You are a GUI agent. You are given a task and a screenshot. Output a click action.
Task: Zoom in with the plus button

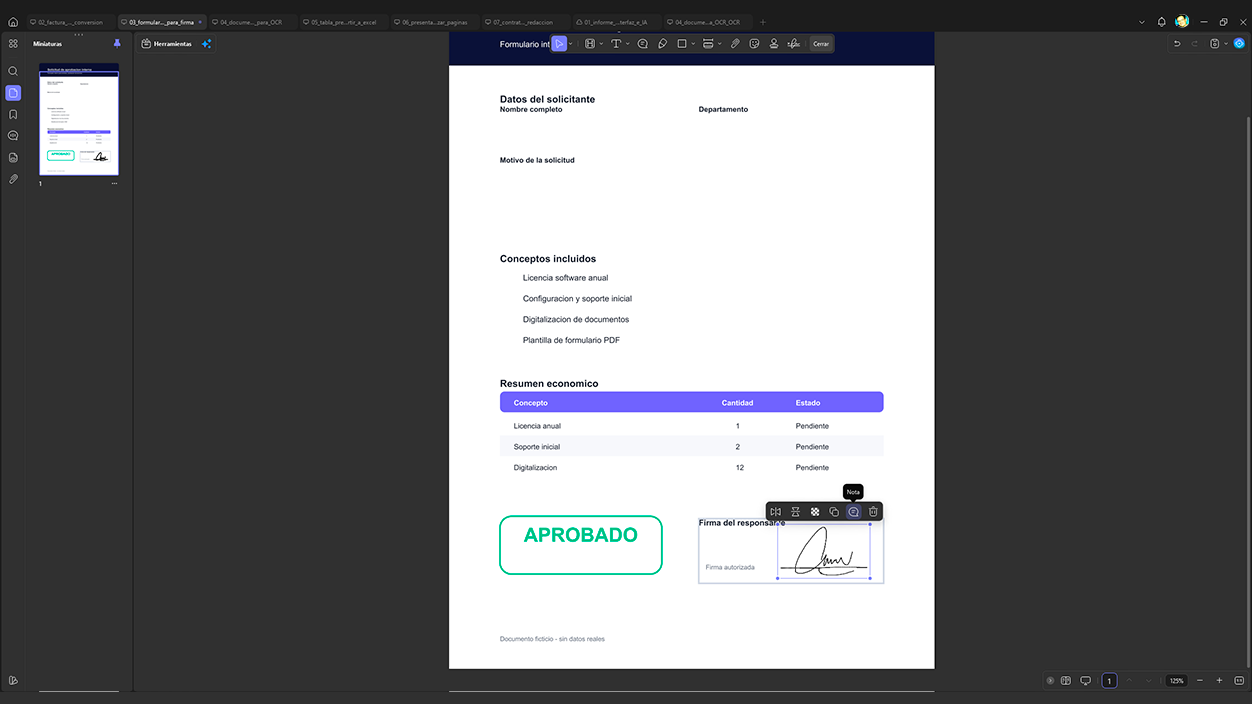tap(1219, 681)
